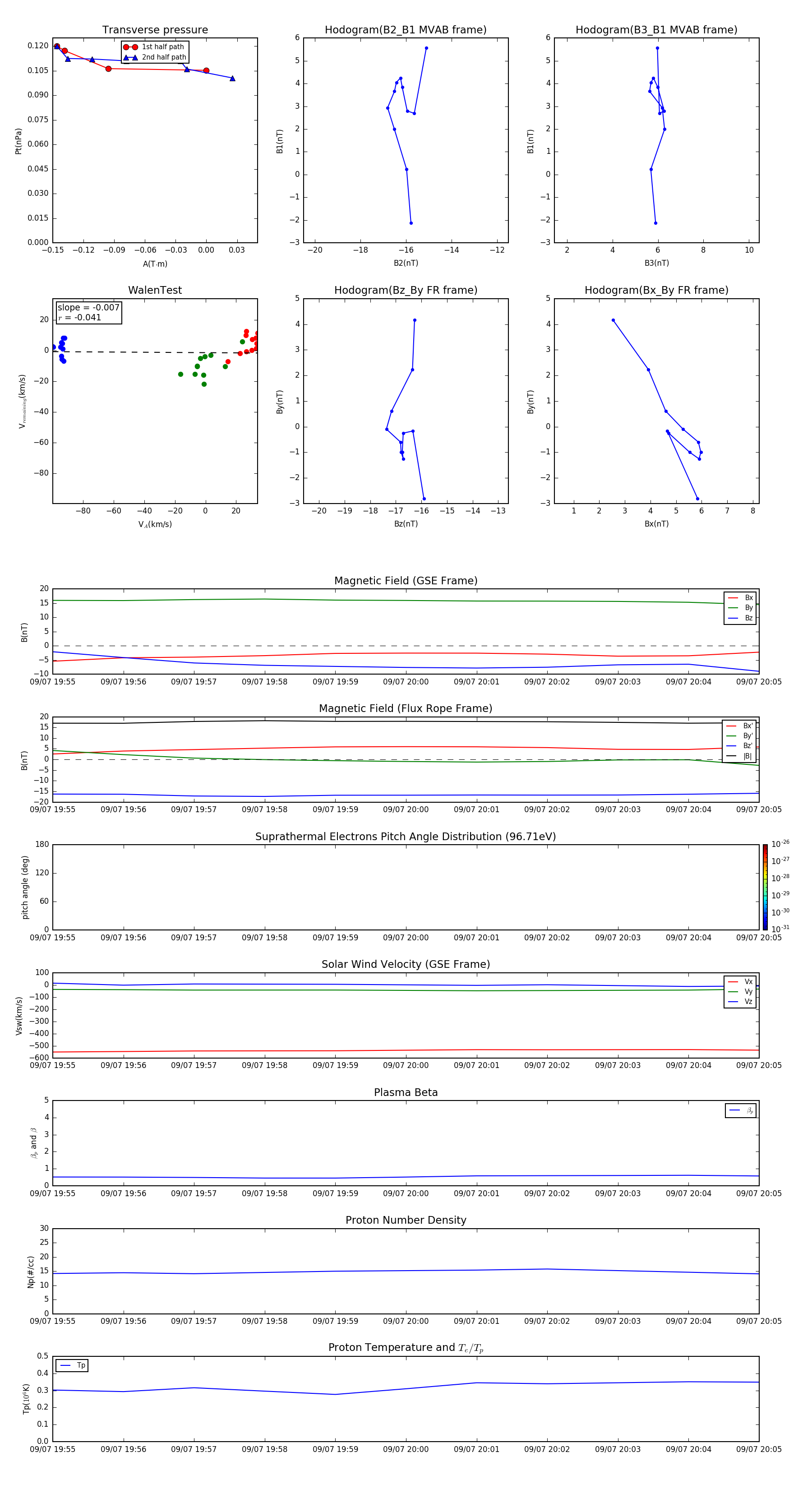Click the 'Pt(nPa)' y-axis label
The width and height of the screenshot is (812, 1489).
18,141
